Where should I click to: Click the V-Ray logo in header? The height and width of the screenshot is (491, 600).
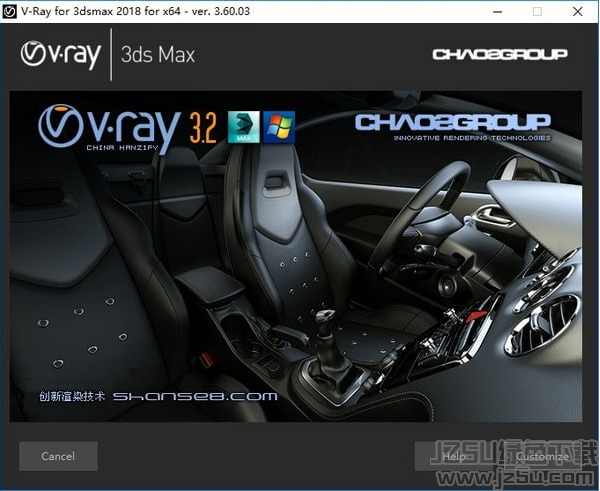pos(61,53)
